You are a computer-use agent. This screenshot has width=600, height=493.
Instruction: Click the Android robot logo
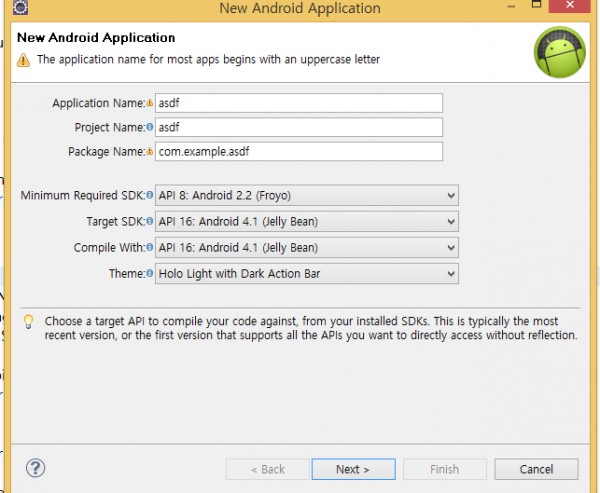point(560,52)
